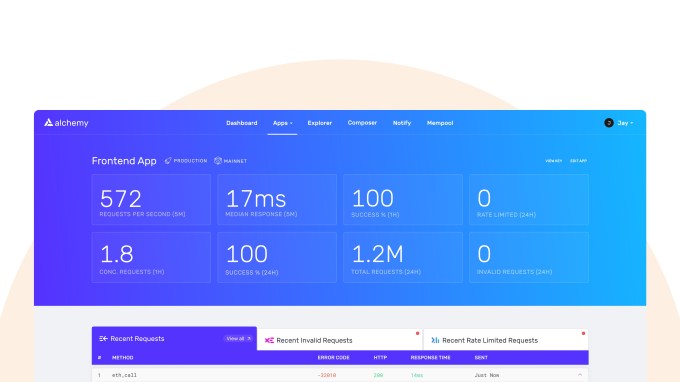The height and width of the screenshot is (382, 680).
Task: Click the Sent column header
Action: [481, 358]
